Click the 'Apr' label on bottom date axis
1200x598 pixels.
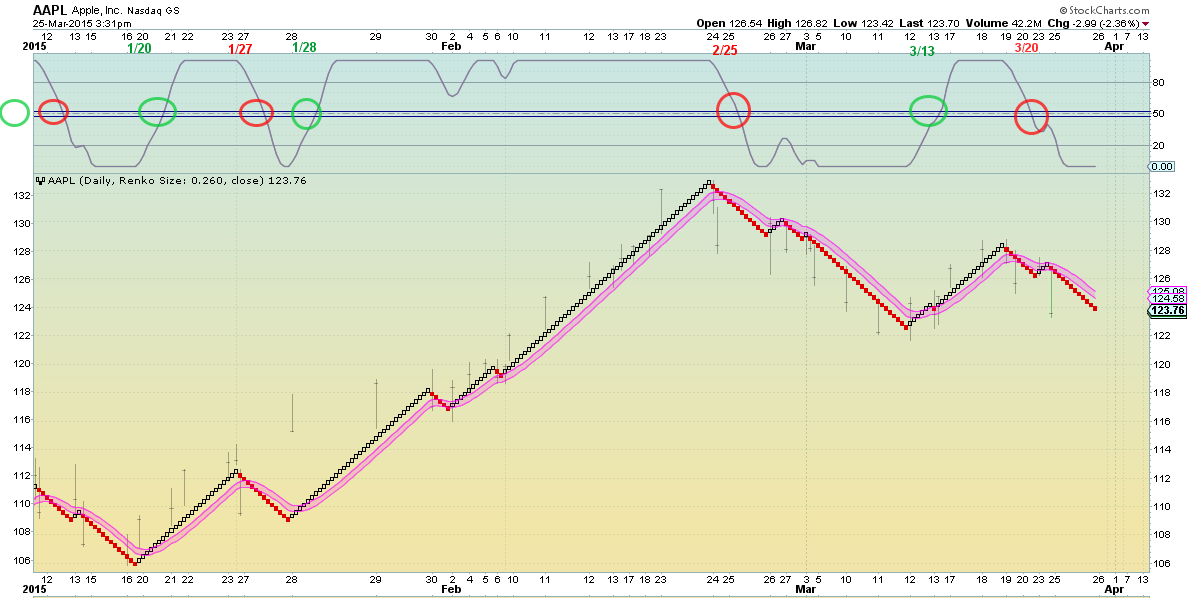pyautogui.click(x=1113, y=589)
